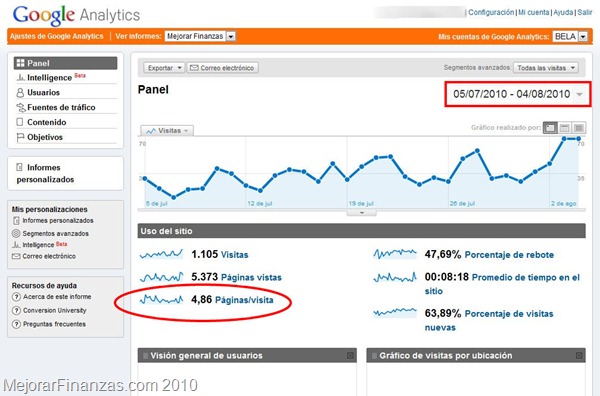
Task: Select Objetivos in the left menu
Action: (45, 137)
